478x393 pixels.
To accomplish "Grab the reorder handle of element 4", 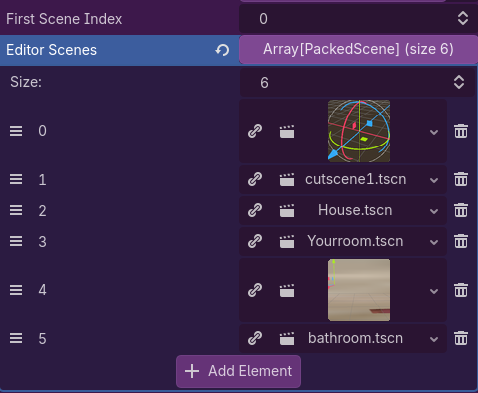I will point(16,290).
